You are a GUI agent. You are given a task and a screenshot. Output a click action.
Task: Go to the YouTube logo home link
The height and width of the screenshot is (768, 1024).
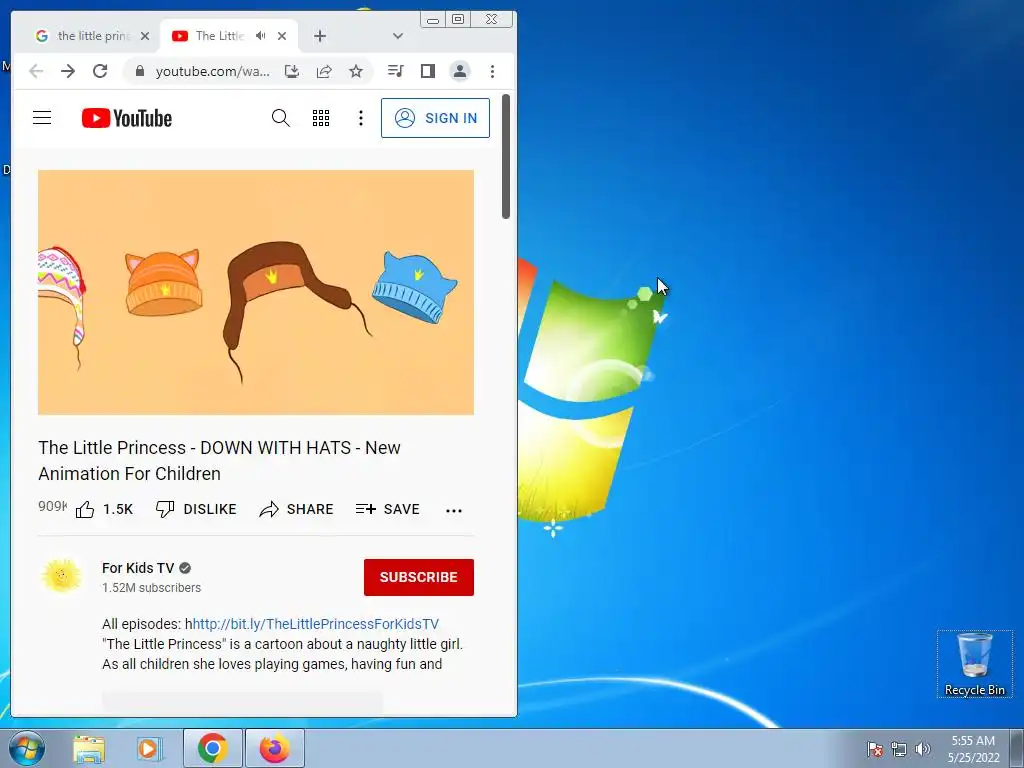(127, 118)
